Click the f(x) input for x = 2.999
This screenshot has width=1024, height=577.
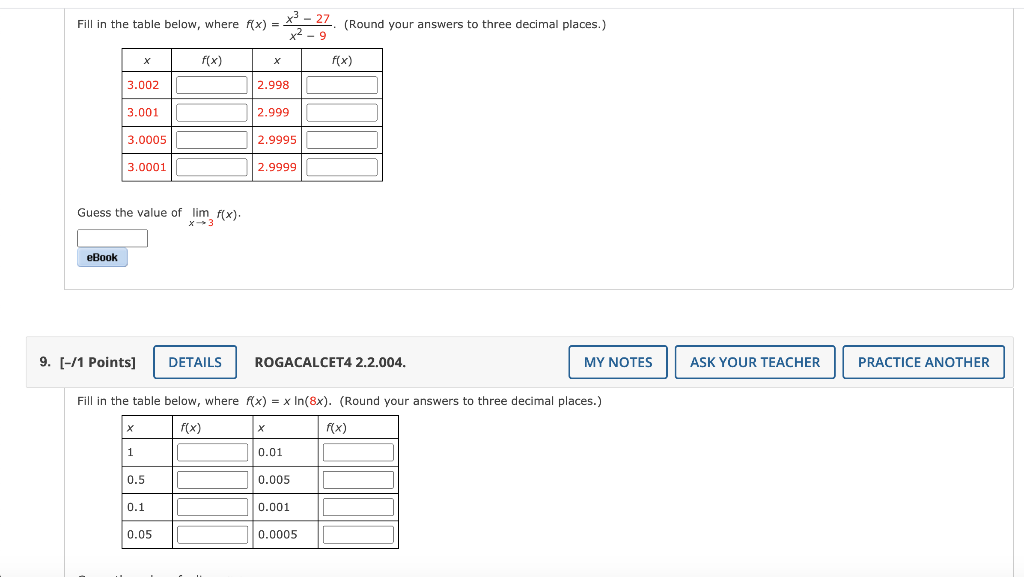click(x=342, y=112)
